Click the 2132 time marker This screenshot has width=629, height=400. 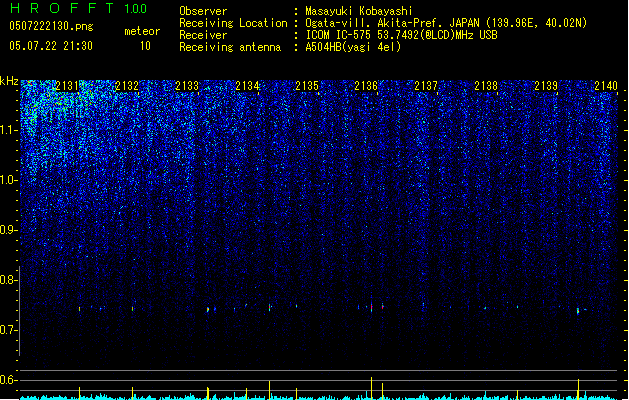(x=127, y=85)
